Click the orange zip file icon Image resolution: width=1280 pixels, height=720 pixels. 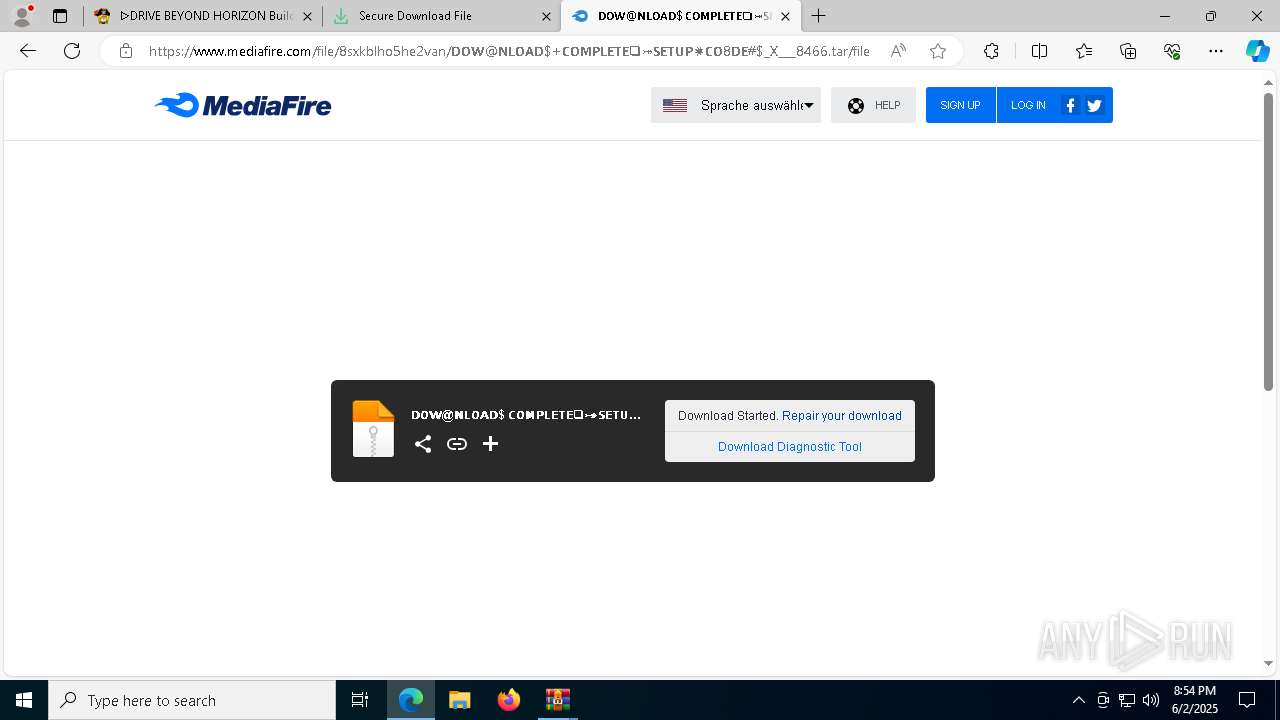pos(373,429)
